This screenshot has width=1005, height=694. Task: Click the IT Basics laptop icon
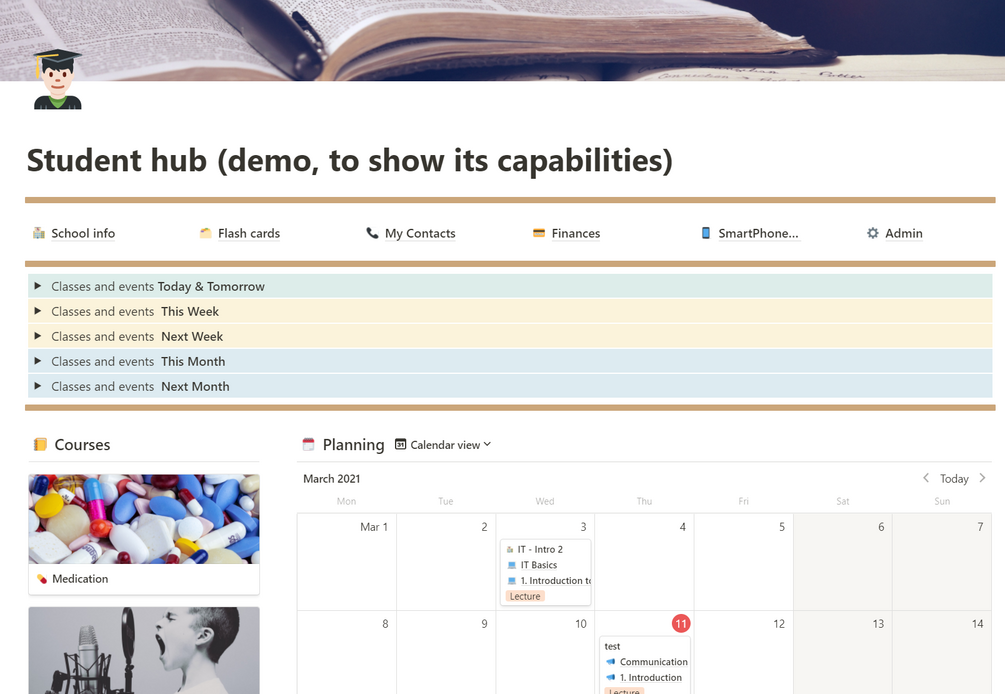click(x=511, y=565)
